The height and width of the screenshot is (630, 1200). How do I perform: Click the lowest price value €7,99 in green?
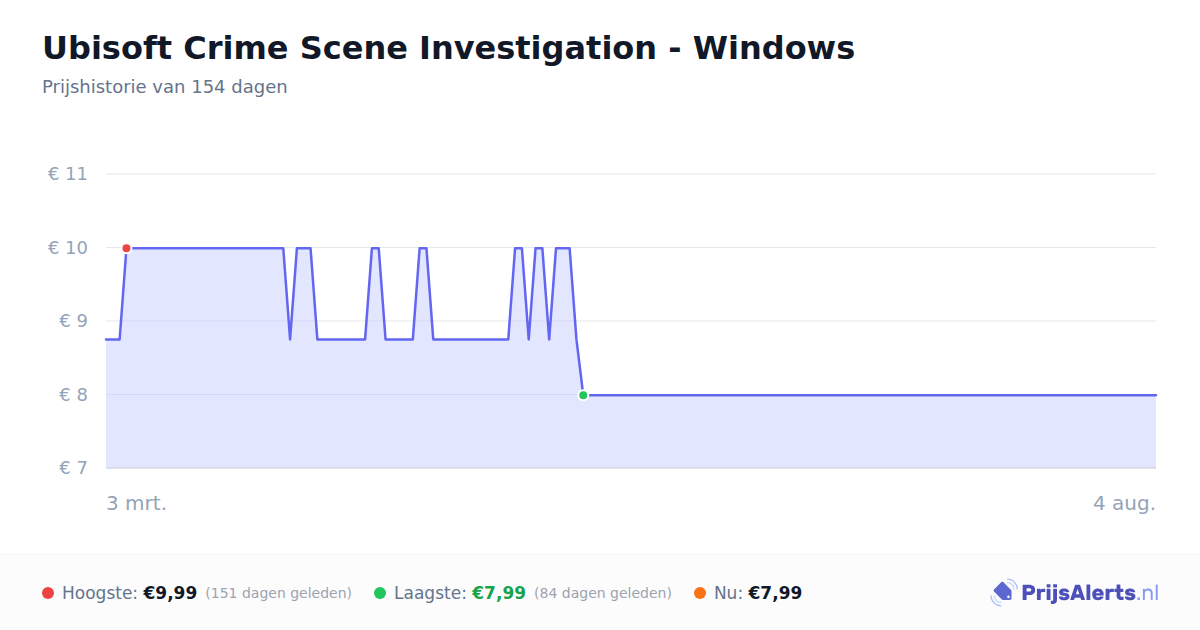tap(499, 593)
